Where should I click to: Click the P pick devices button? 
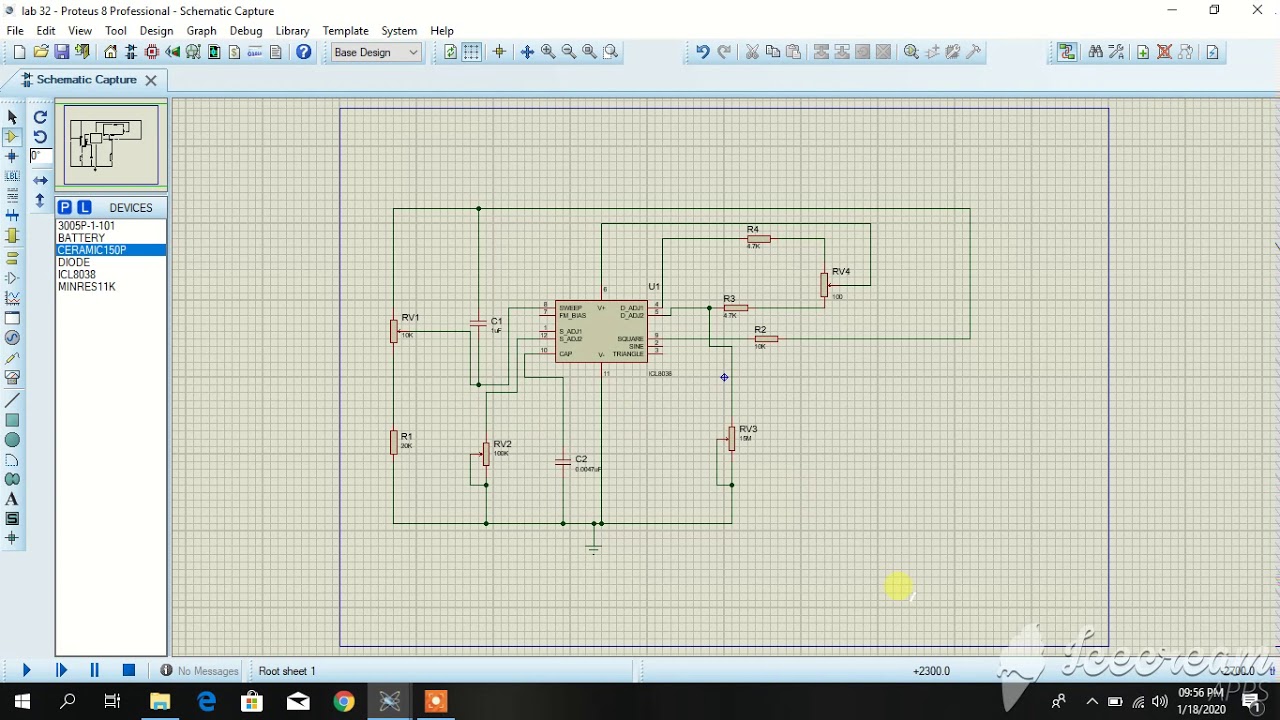tap(64, 207)
